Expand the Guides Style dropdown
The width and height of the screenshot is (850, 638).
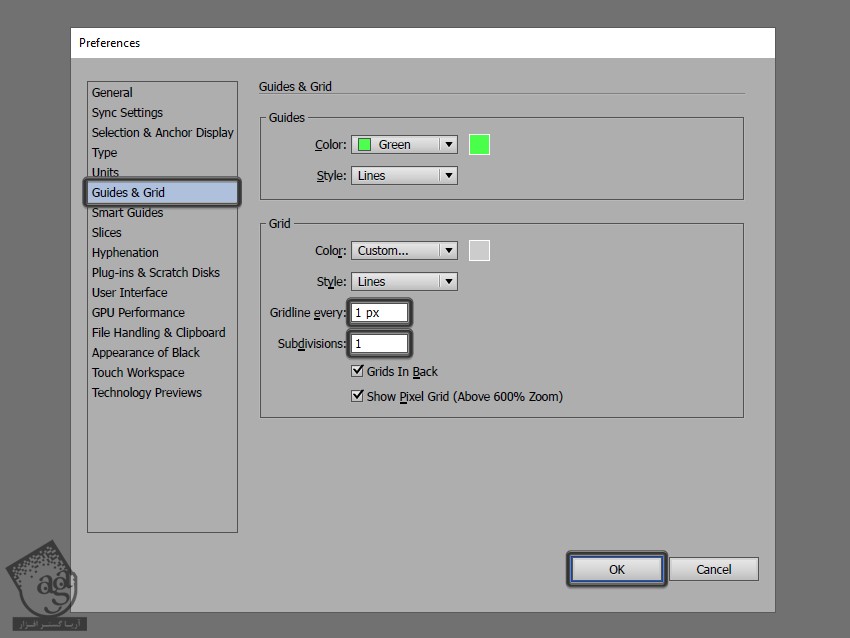point(404,175)
